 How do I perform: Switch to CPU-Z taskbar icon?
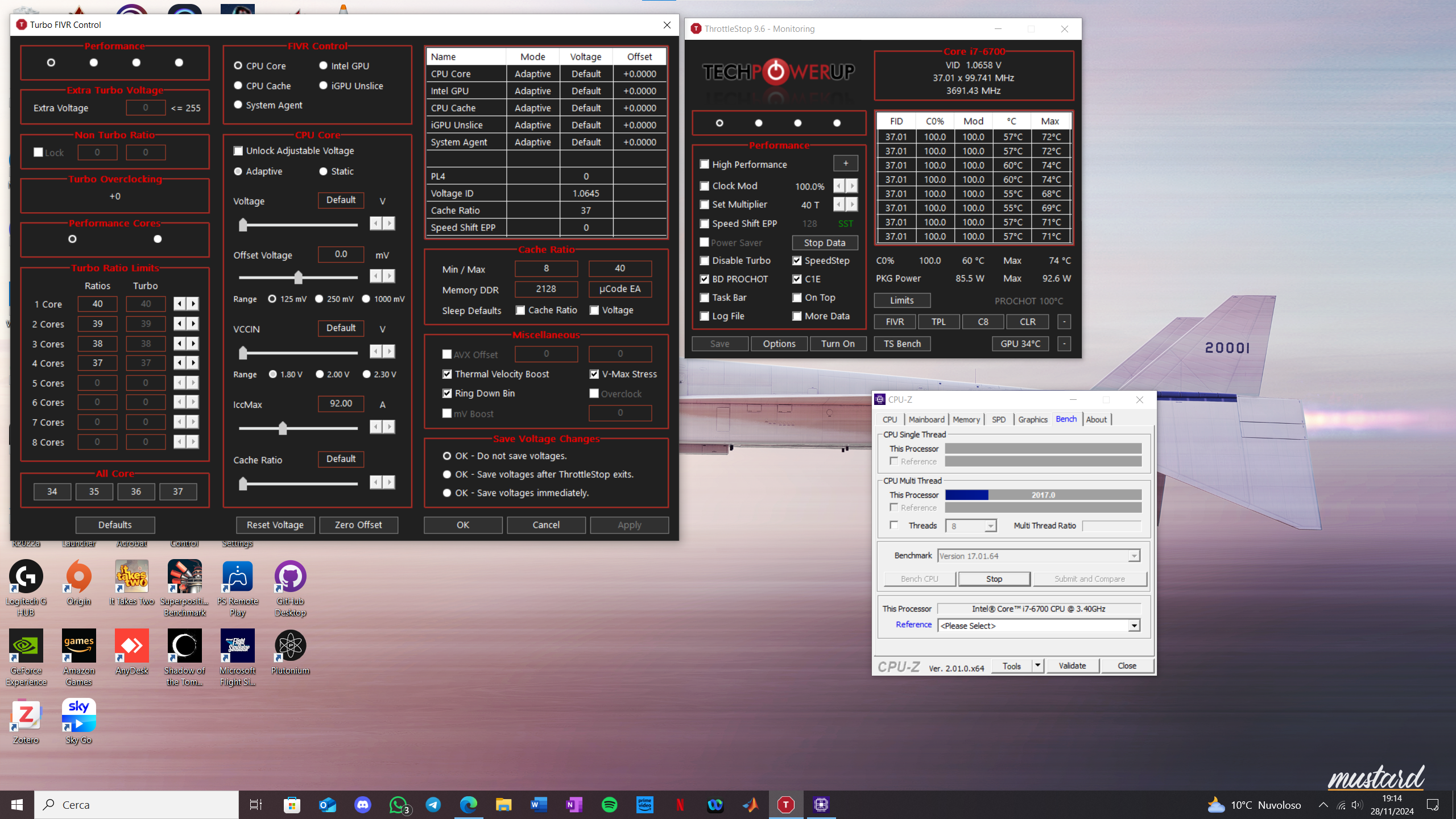click(x=821, y=805)
